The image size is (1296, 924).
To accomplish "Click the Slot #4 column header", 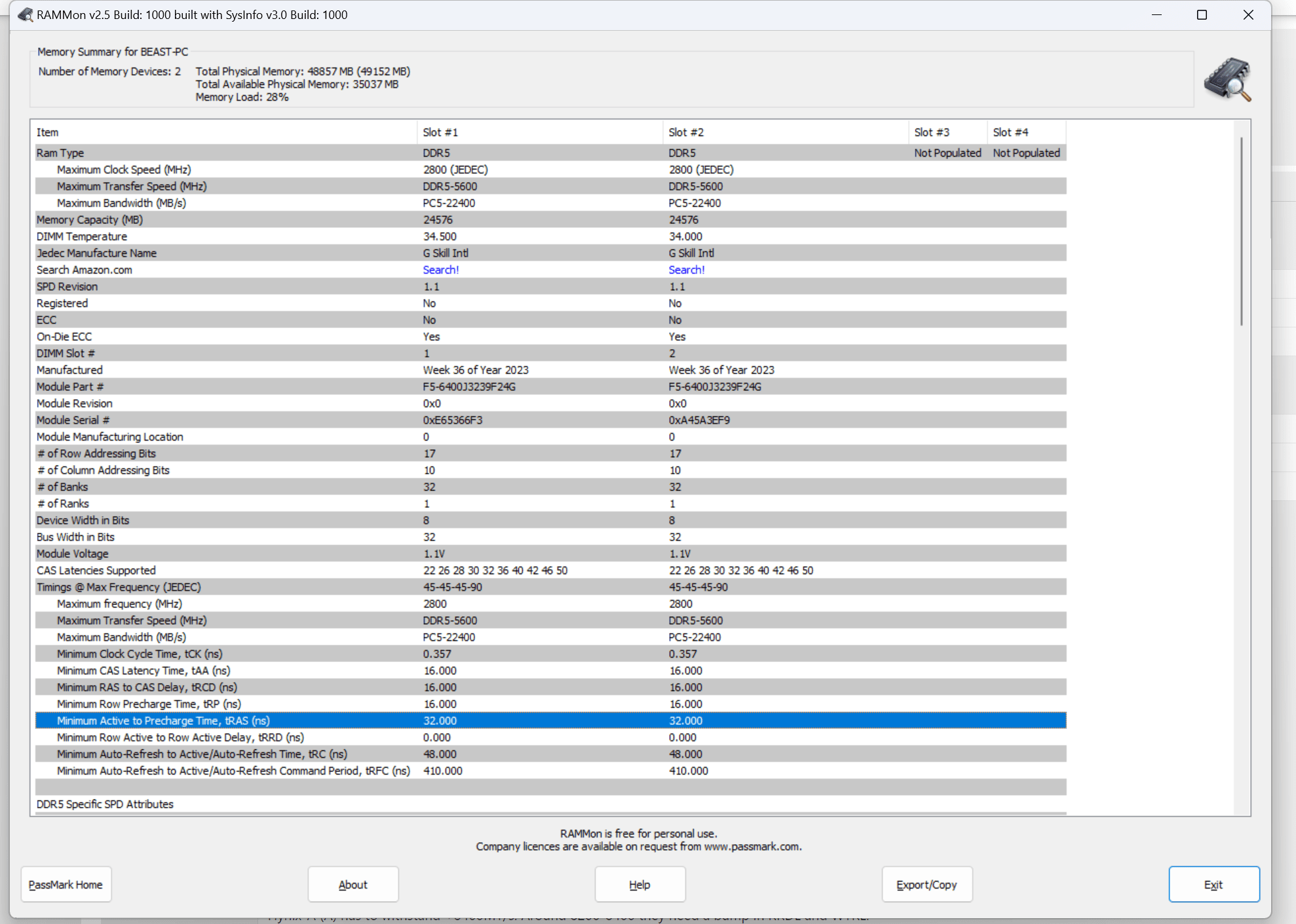I will [x=1026, y=132].
